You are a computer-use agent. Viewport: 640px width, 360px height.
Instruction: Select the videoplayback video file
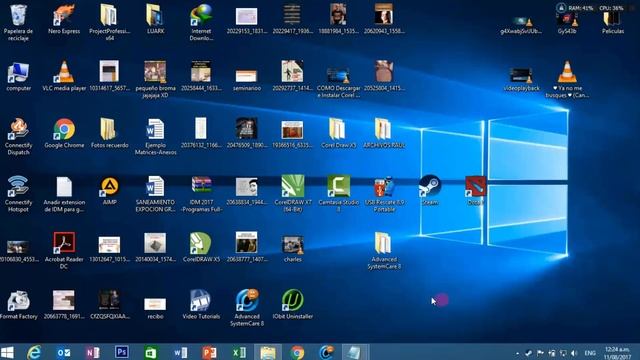[521, 76]
